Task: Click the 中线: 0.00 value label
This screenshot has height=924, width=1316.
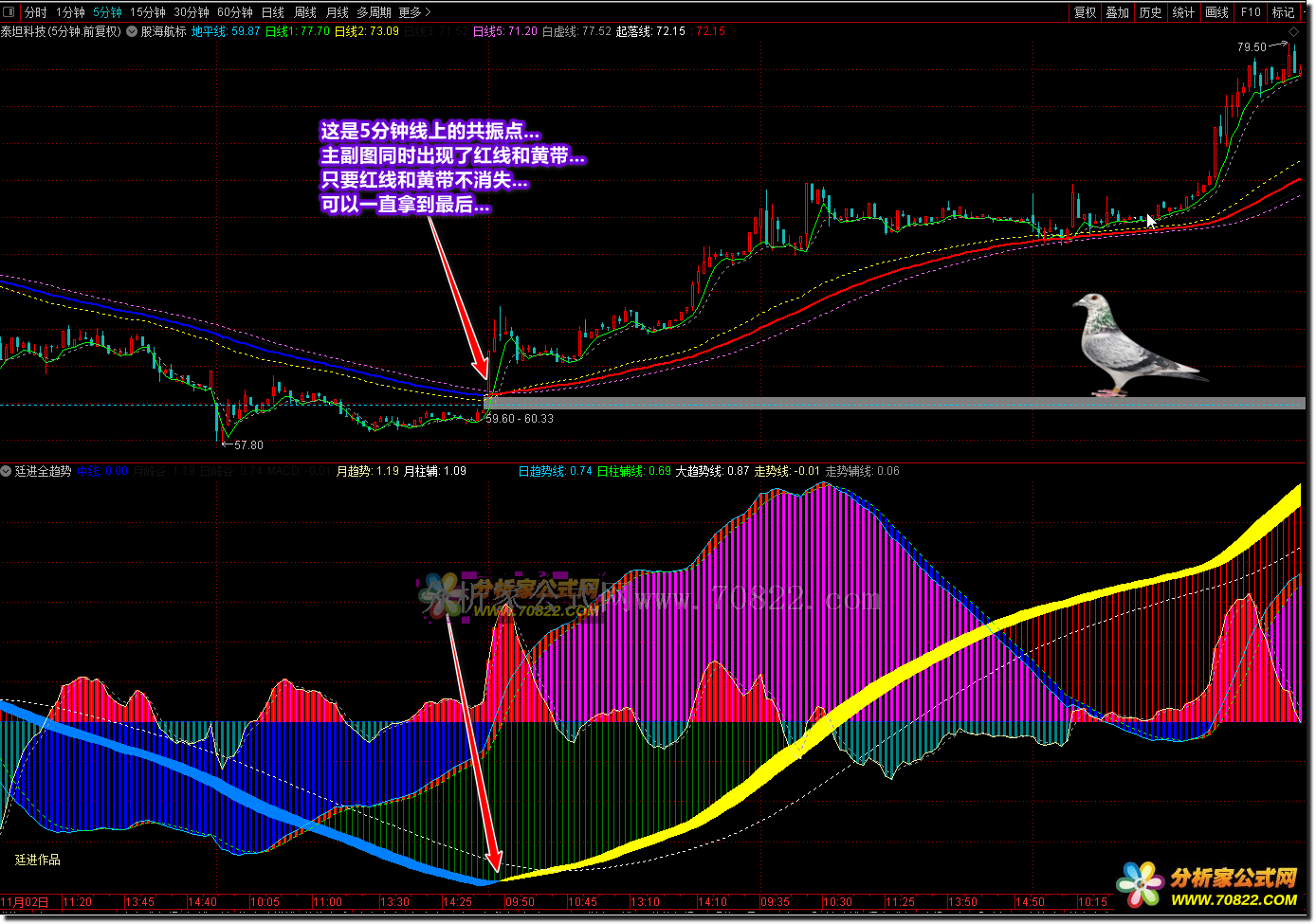Action: (x=102, y=471)
